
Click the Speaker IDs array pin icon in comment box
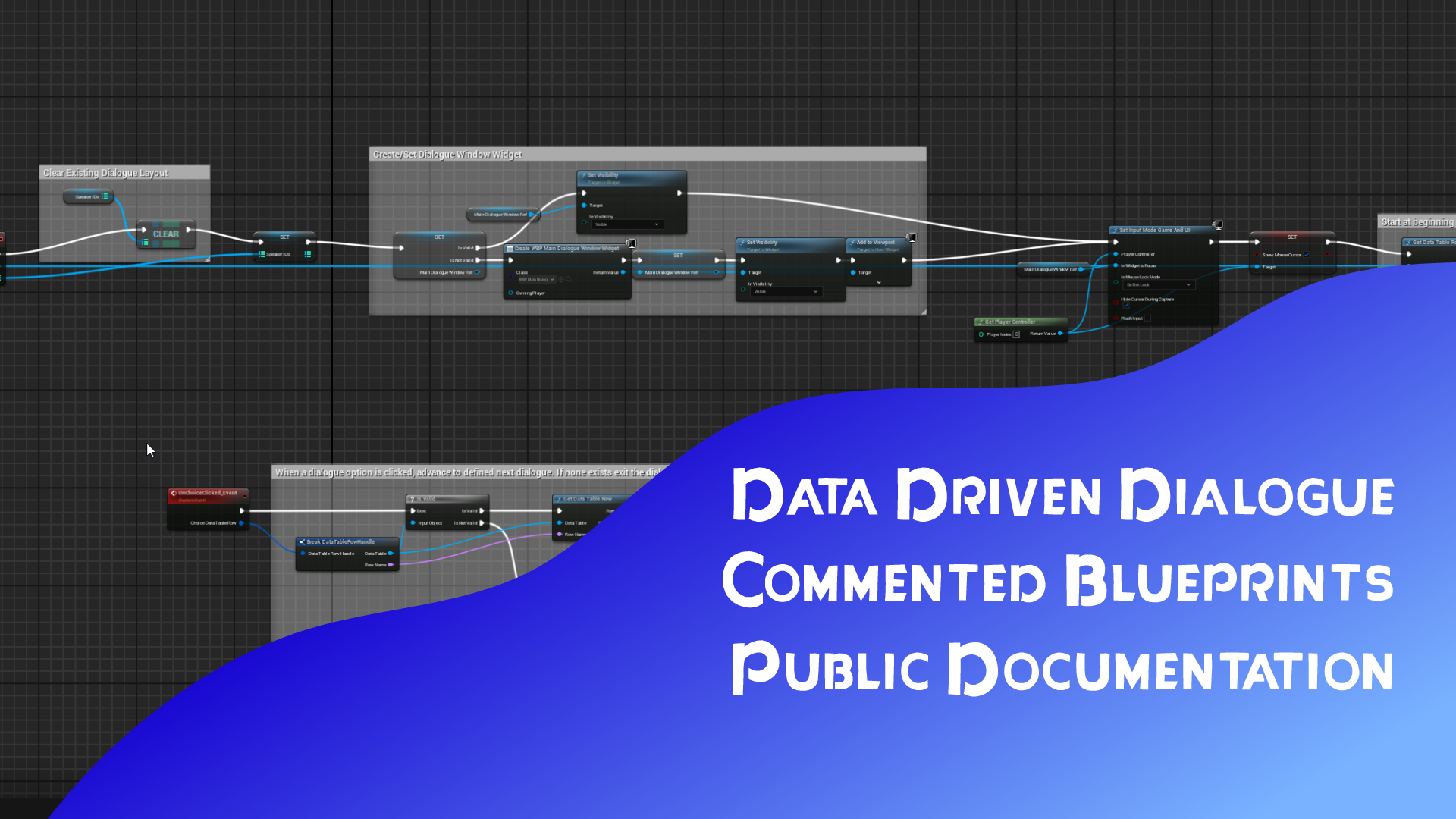(105, 196)
